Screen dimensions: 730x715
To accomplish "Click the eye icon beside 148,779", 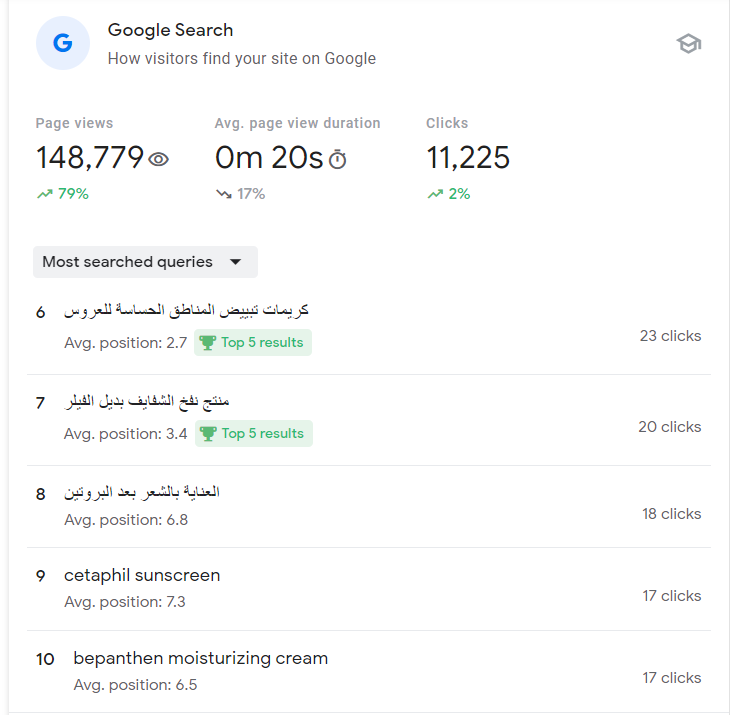I will click(159, 159).
